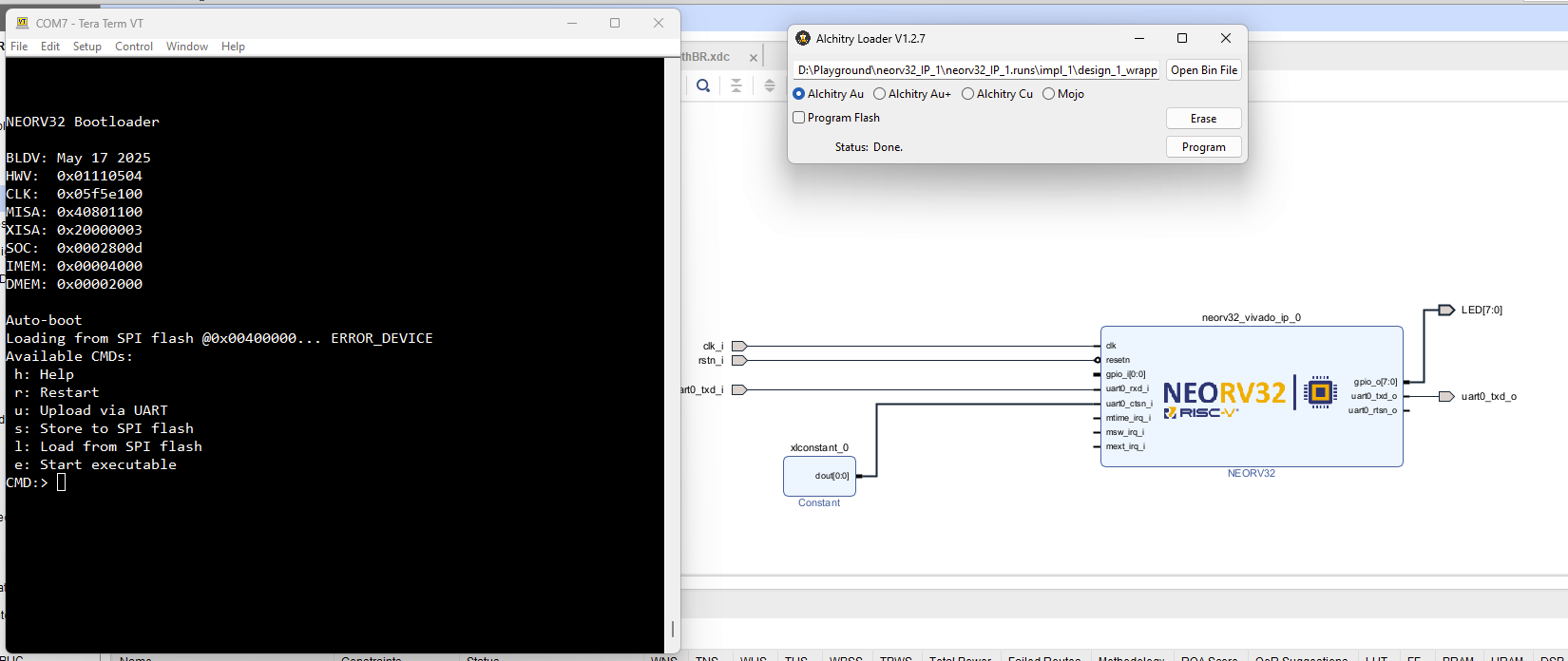Select the clk_i input port symbol
Screen dimensions: 1568x661
[x=739, y=346]
